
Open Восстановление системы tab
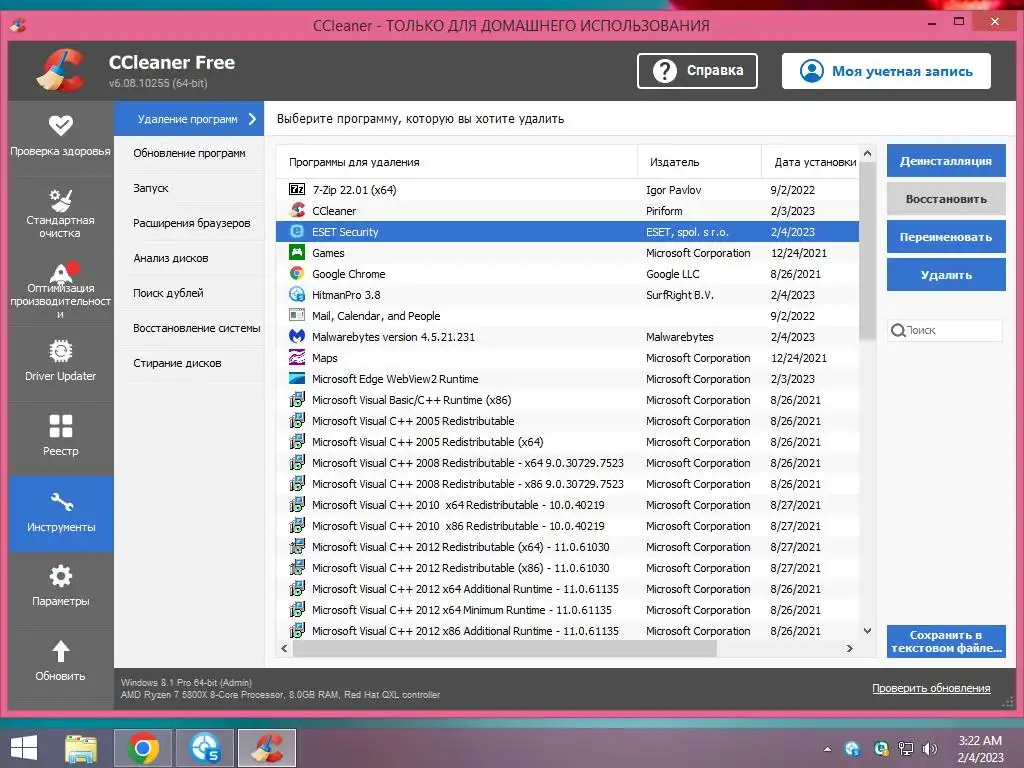[189, 328]
